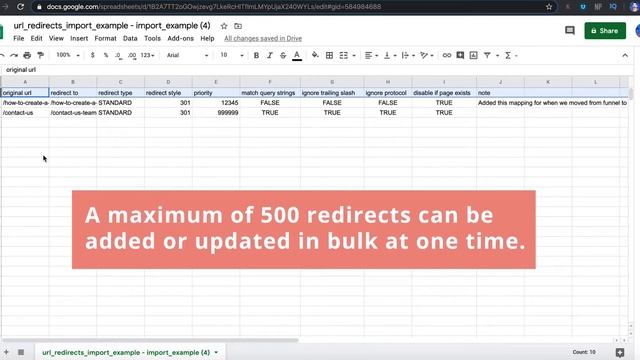Open horizontal align options
640x360 pixels.
pos(371,55)
